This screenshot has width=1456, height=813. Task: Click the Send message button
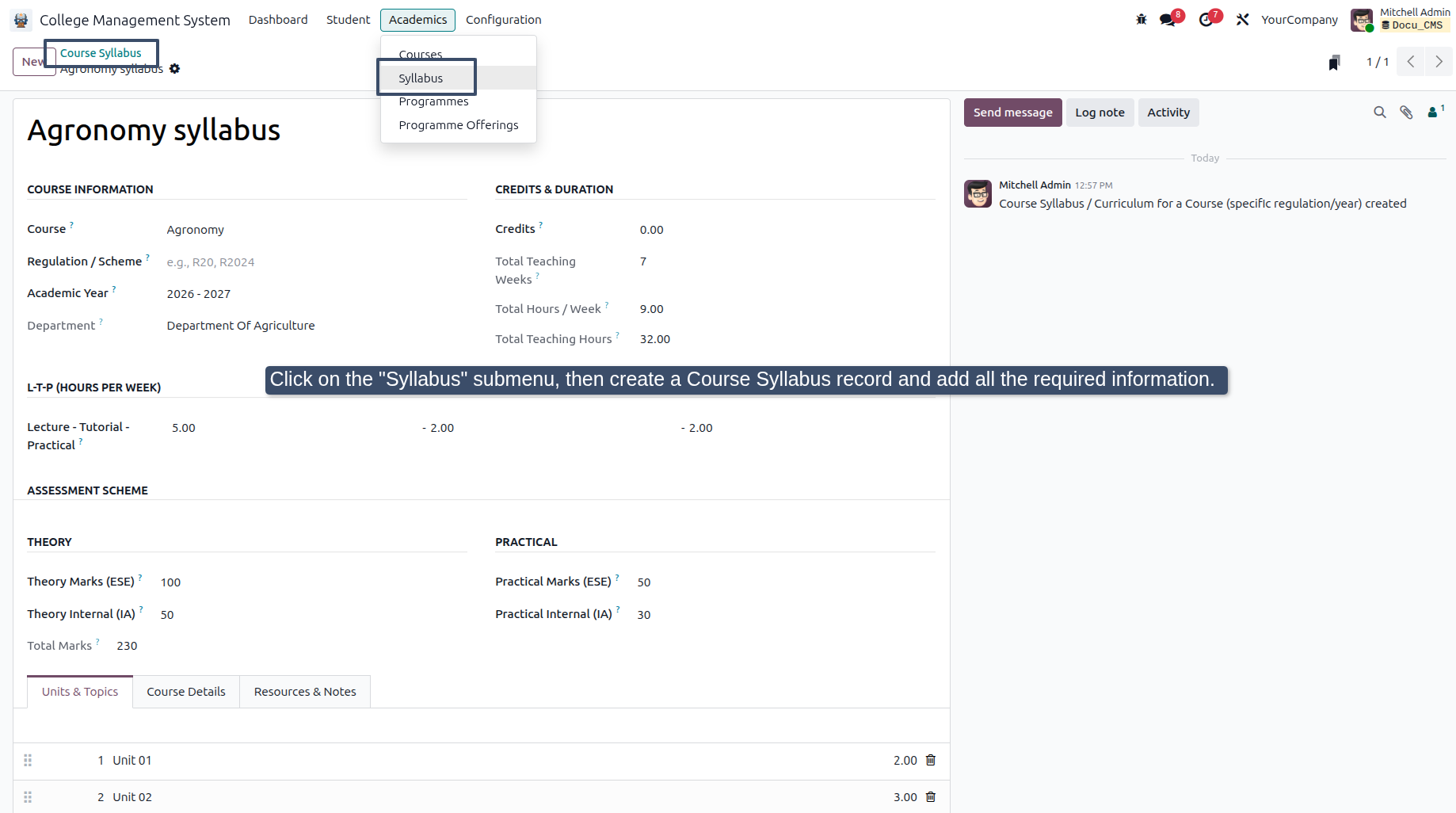coord(1012,113)
